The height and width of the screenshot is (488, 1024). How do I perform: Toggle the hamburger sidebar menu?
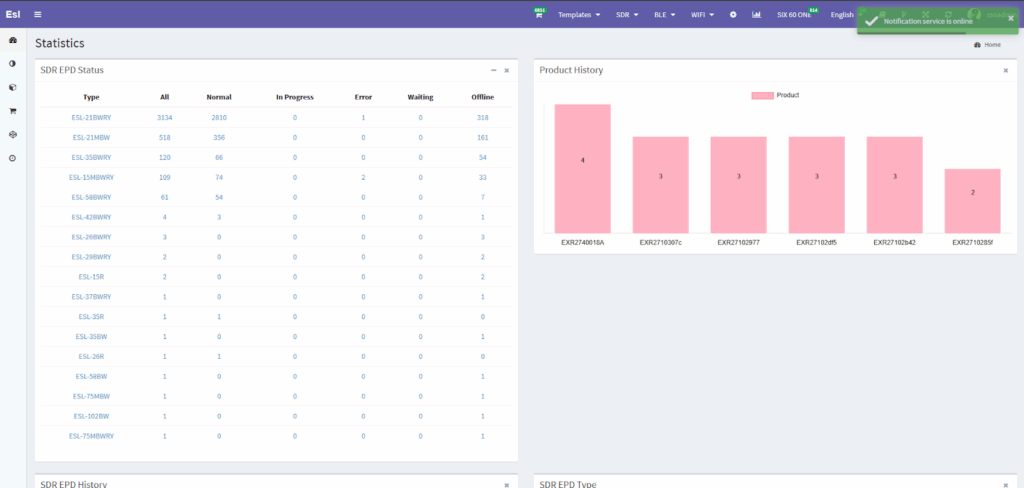(x=38, y=14)
